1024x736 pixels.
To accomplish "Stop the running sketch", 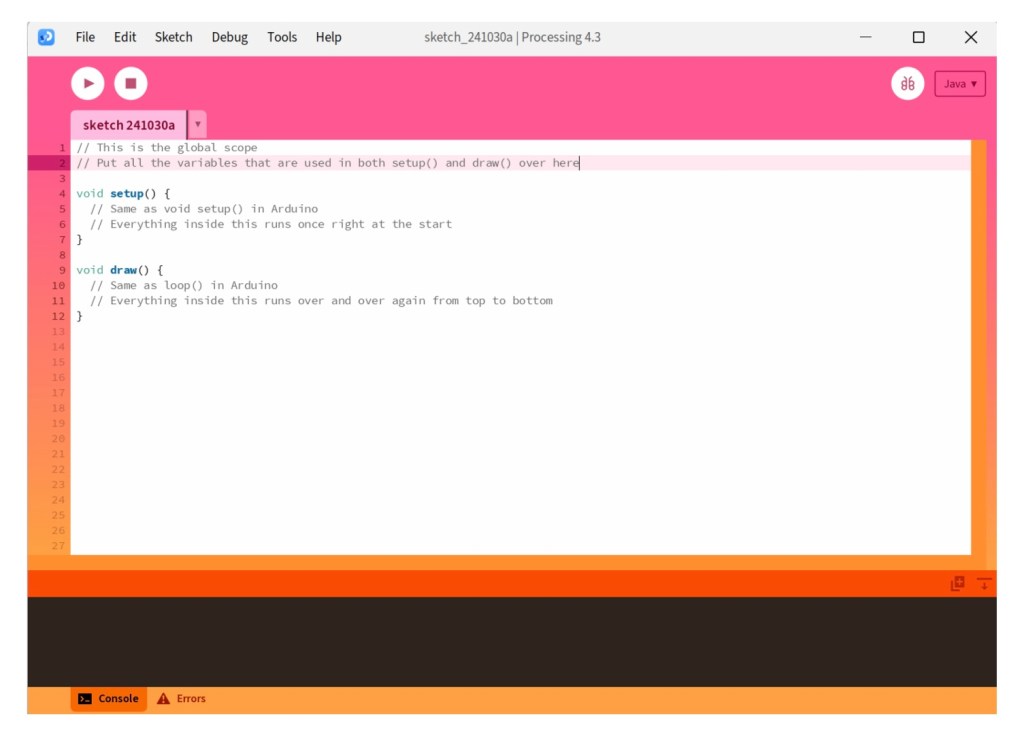I will (x=130, y=84).
